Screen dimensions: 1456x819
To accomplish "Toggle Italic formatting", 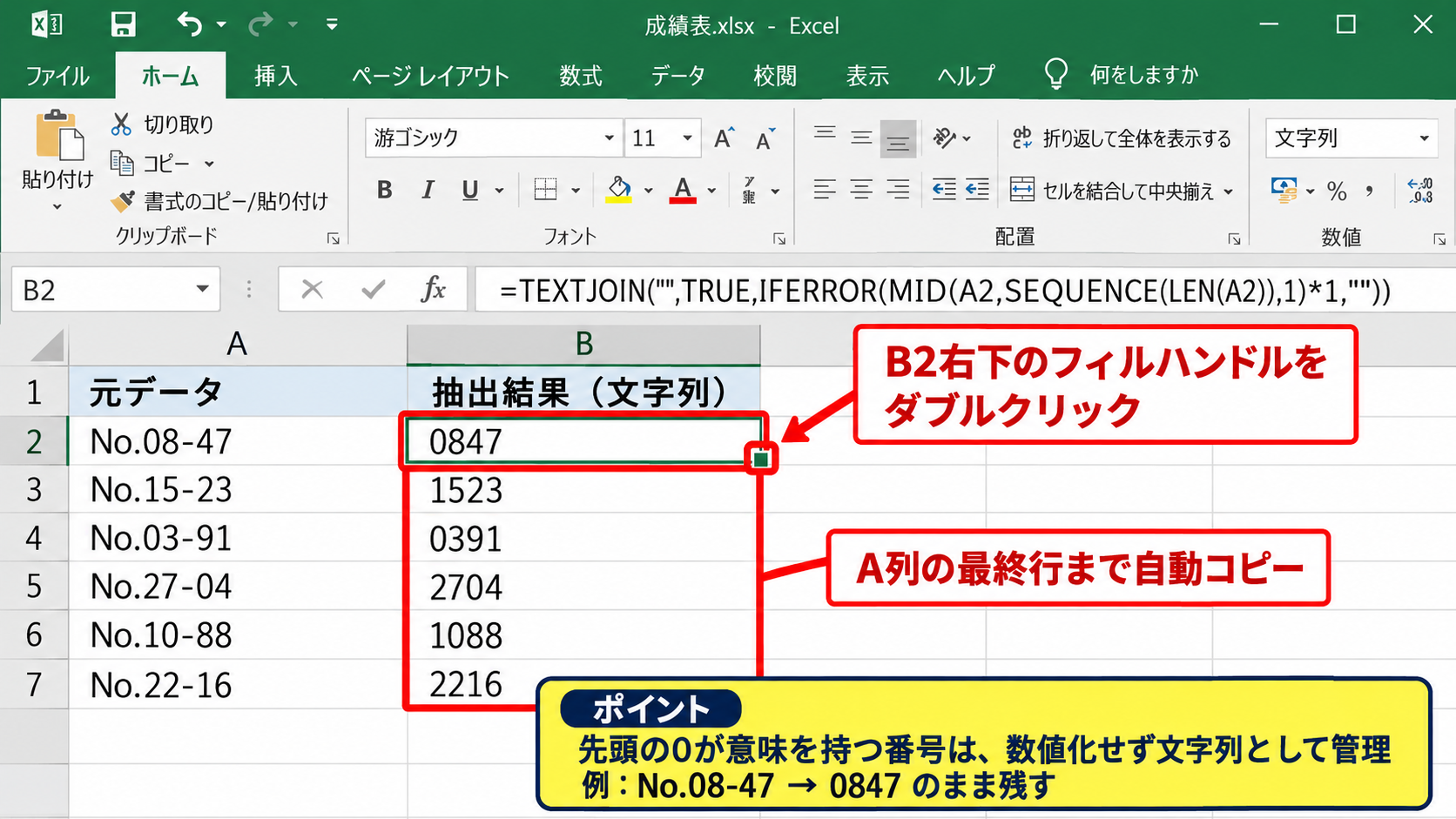I will point(428,190).
